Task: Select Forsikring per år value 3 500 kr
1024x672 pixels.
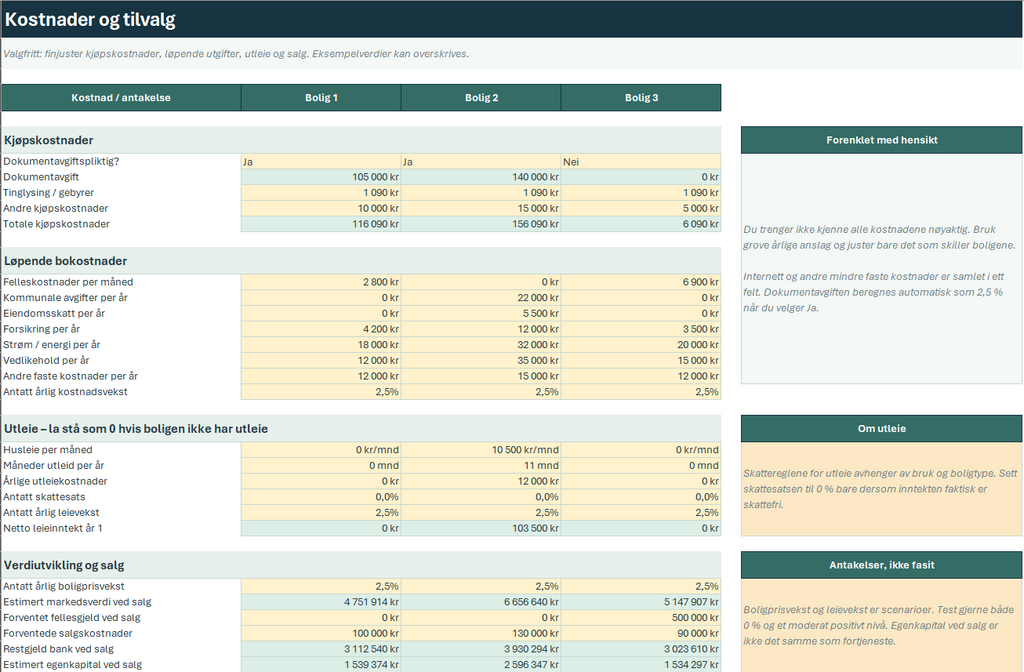Action: [x=641, y=329]
